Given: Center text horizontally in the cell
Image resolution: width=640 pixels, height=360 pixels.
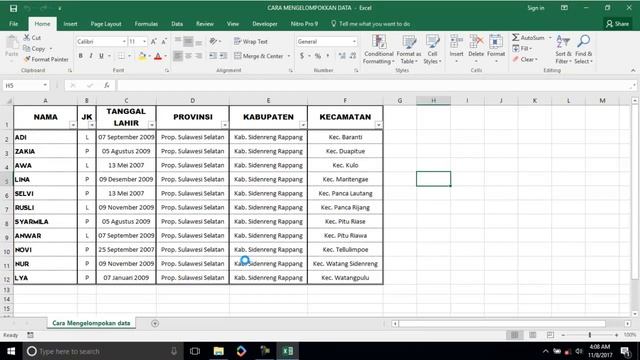Looking at the screenshot, I should 188,56.
